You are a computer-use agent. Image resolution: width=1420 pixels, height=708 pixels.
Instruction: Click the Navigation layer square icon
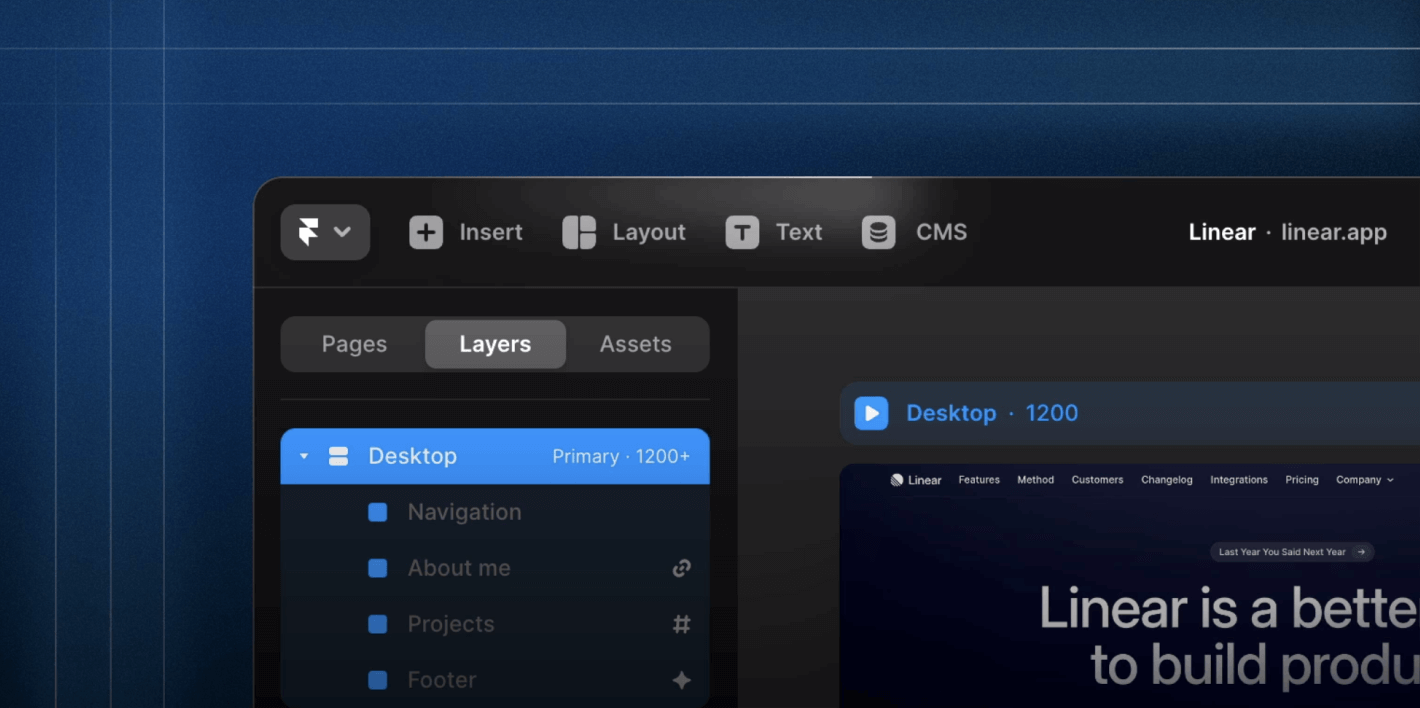point(377,512)
